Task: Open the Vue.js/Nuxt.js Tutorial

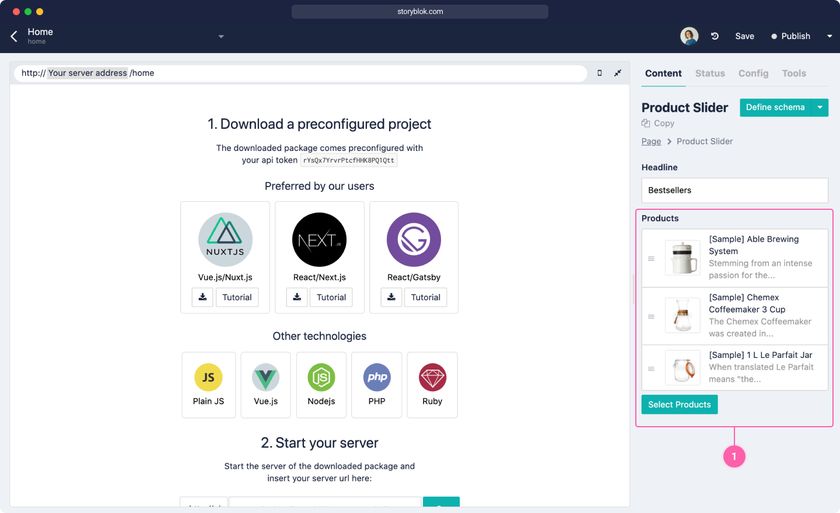Action: pyautogui.click(x=237, y=297)
